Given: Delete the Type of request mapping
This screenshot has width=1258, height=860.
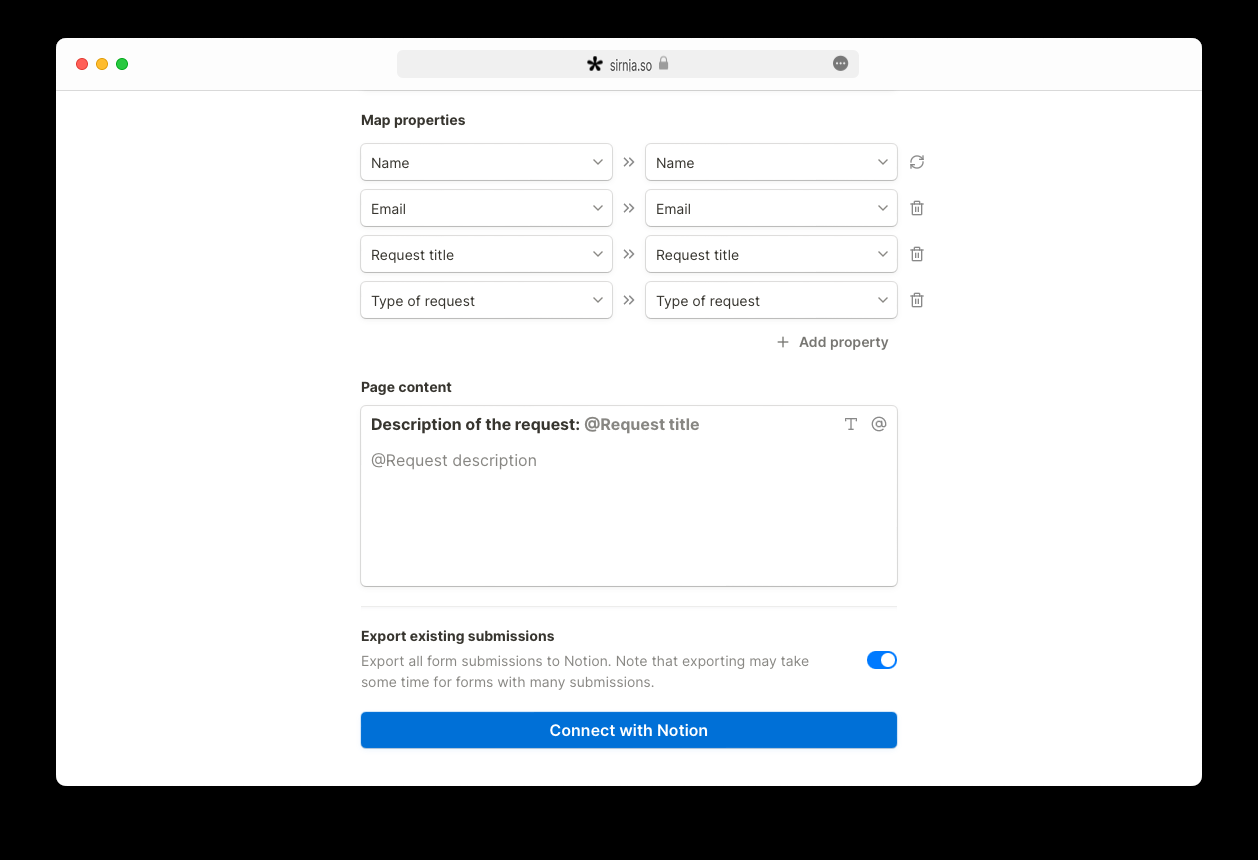Looking at the screenshot, I should point(917,300).
